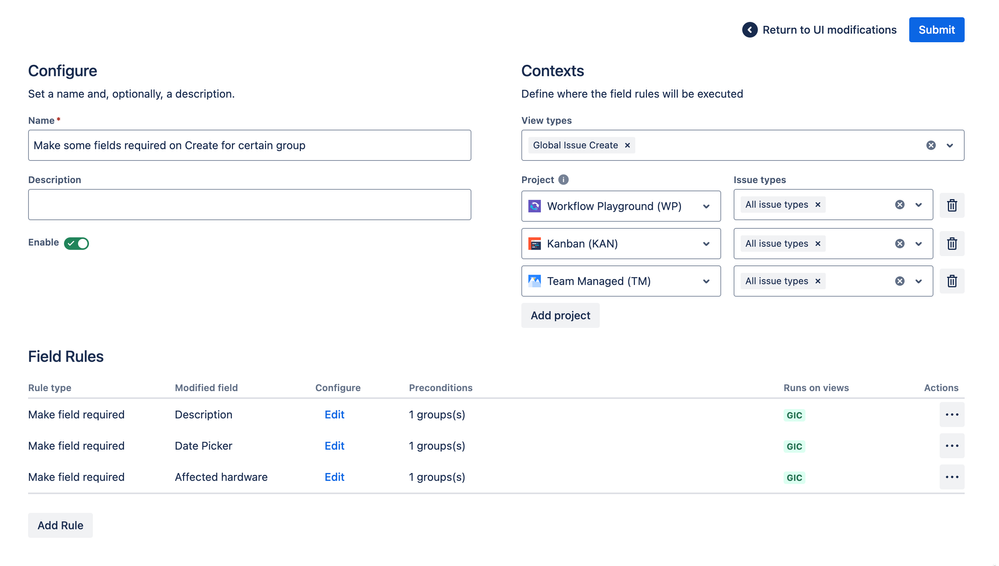Clear issue types for Workflow Playground
Image resolution: width=999 pixels, height=566 pixels.
click(899, 205)
